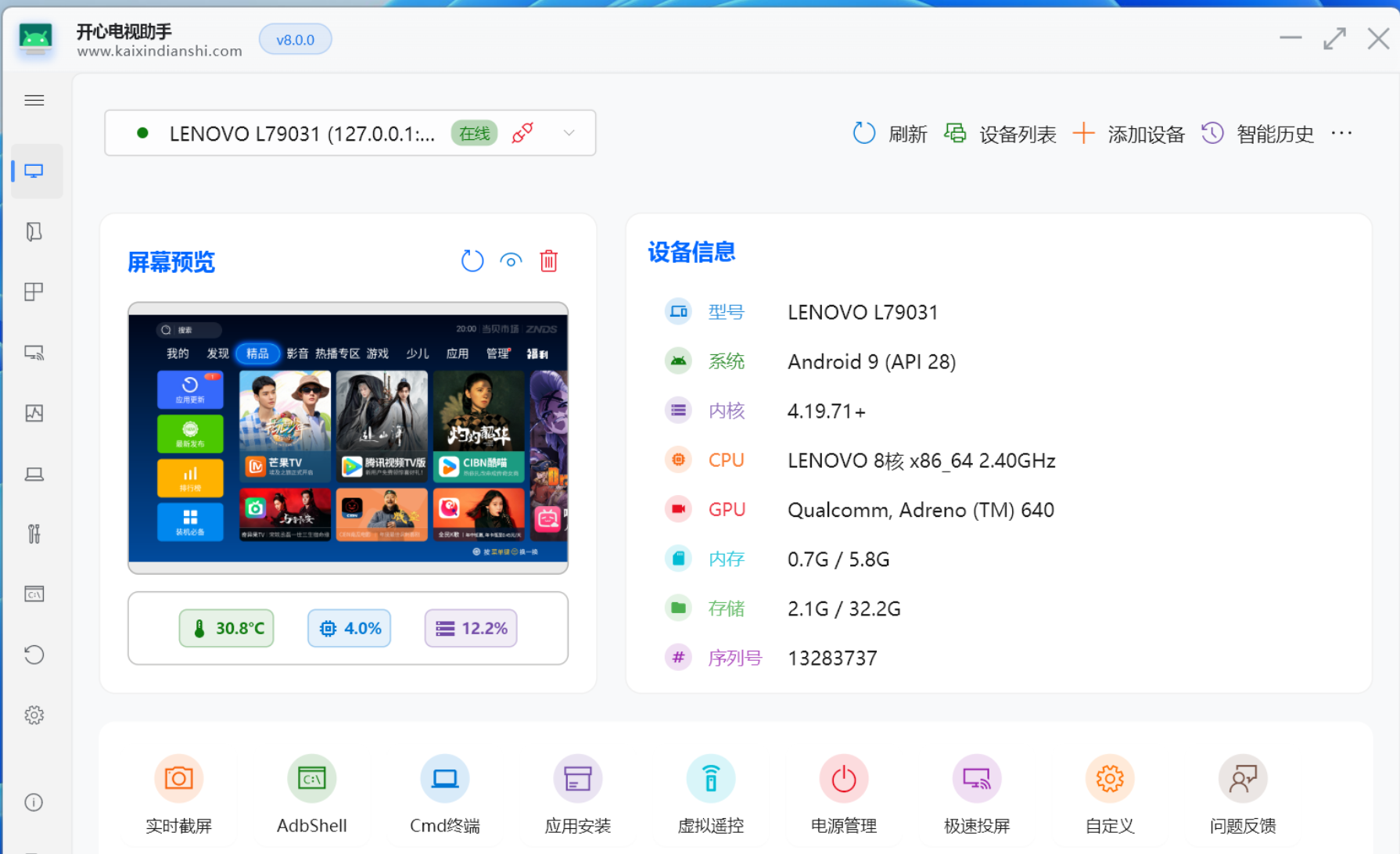
Task: Expand the device selection dropdown
Action: [x=569, y=133]
